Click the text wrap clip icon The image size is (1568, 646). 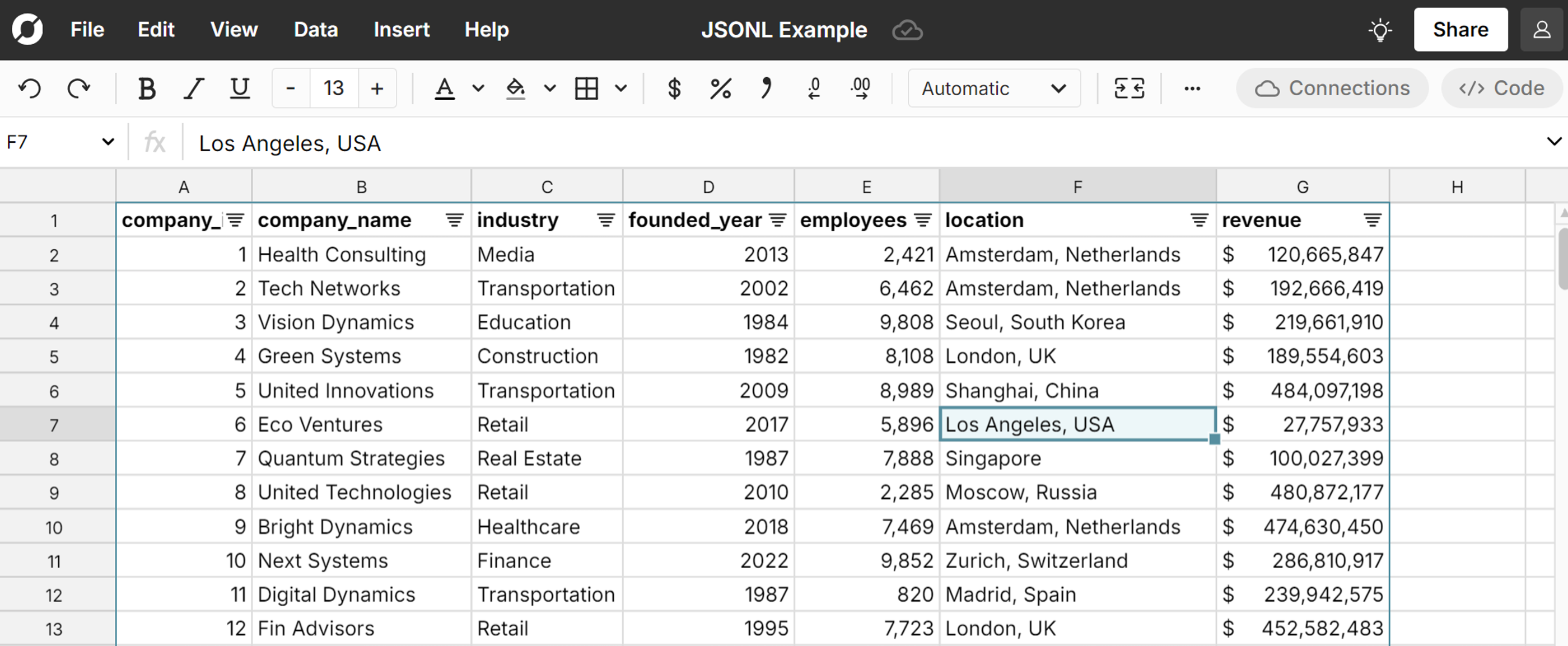(1128, 88)
